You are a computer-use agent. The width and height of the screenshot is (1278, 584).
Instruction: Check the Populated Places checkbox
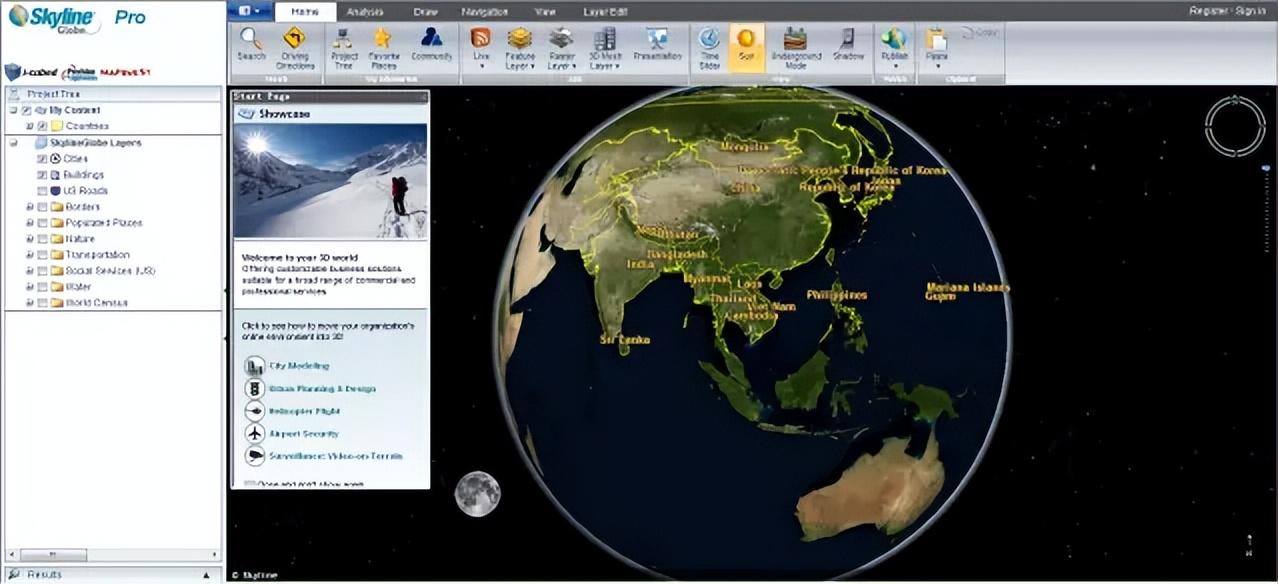point(42,223)
